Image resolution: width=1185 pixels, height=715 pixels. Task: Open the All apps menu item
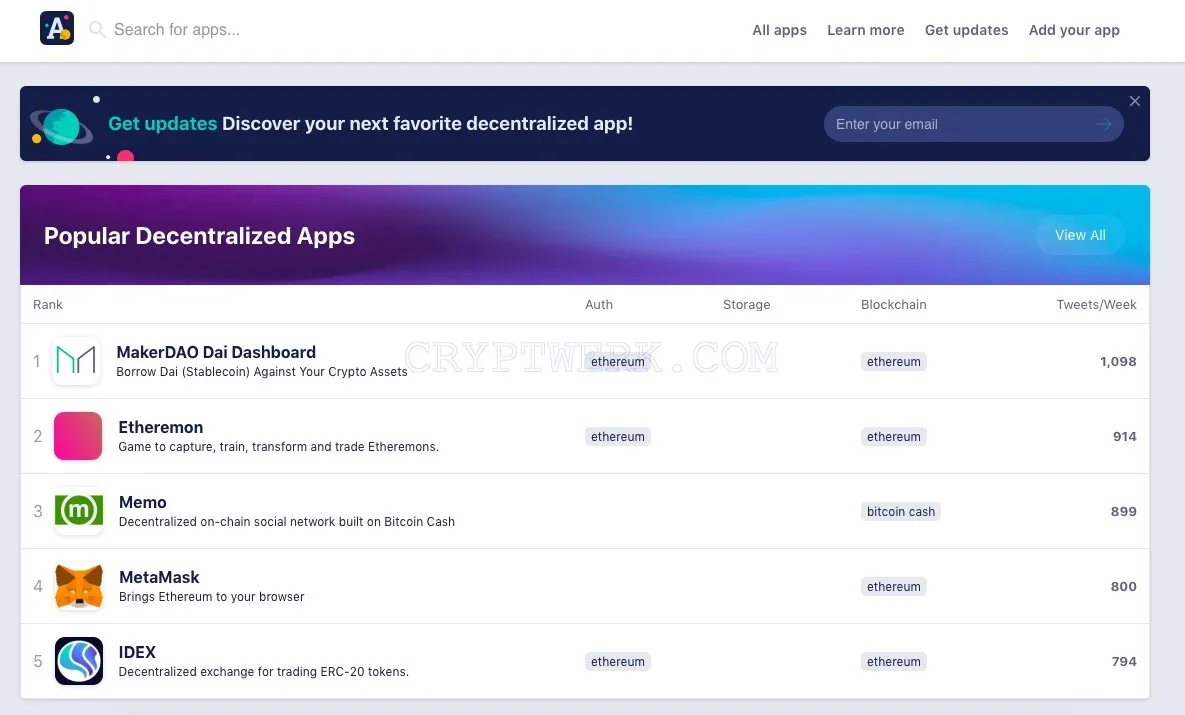(779, 30)
